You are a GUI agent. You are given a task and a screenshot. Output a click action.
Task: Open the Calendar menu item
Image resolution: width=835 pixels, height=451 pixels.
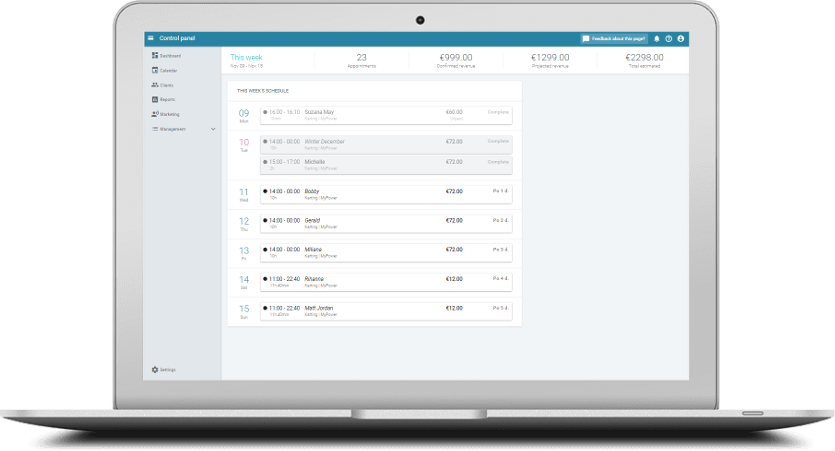click(x=169, y=71)
